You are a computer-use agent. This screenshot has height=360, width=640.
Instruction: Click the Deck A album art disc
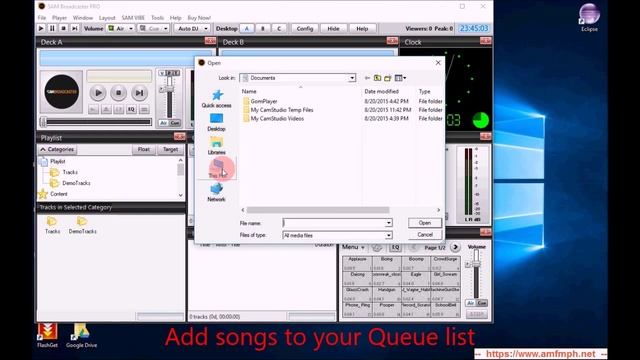[61, 92]
